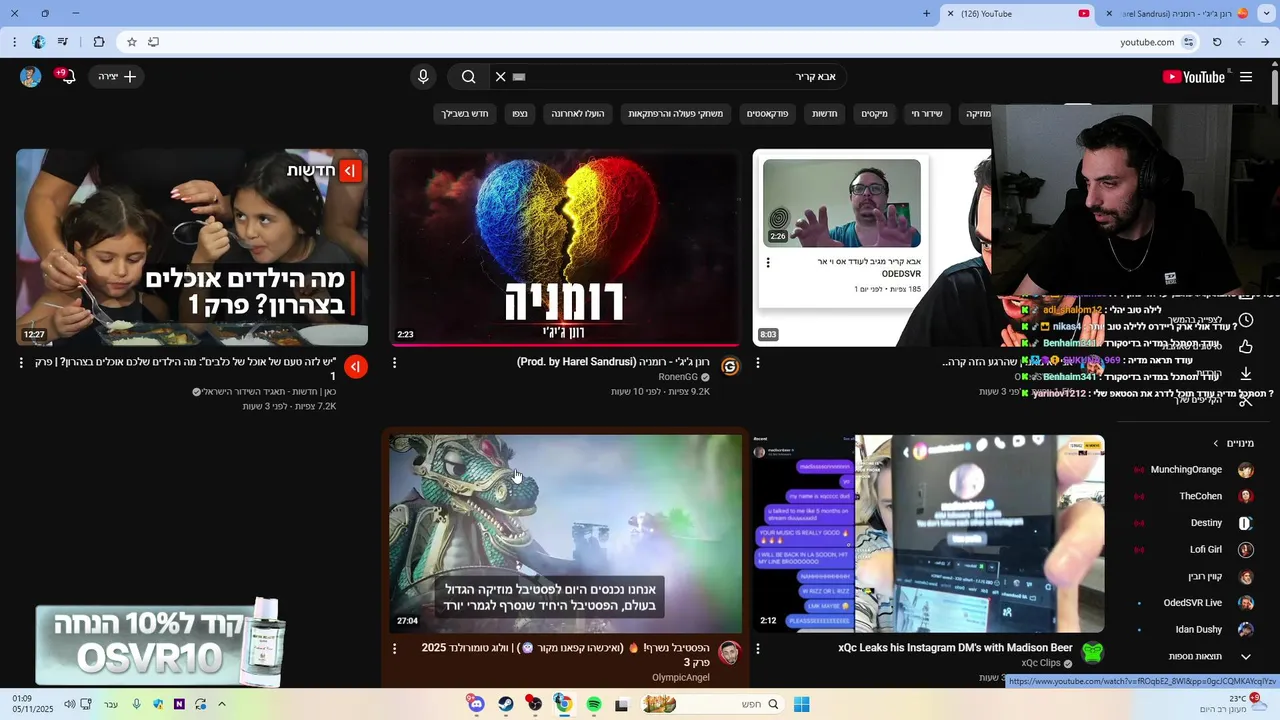Open the מינויים subscriptions header

(x=1233, y=443)
